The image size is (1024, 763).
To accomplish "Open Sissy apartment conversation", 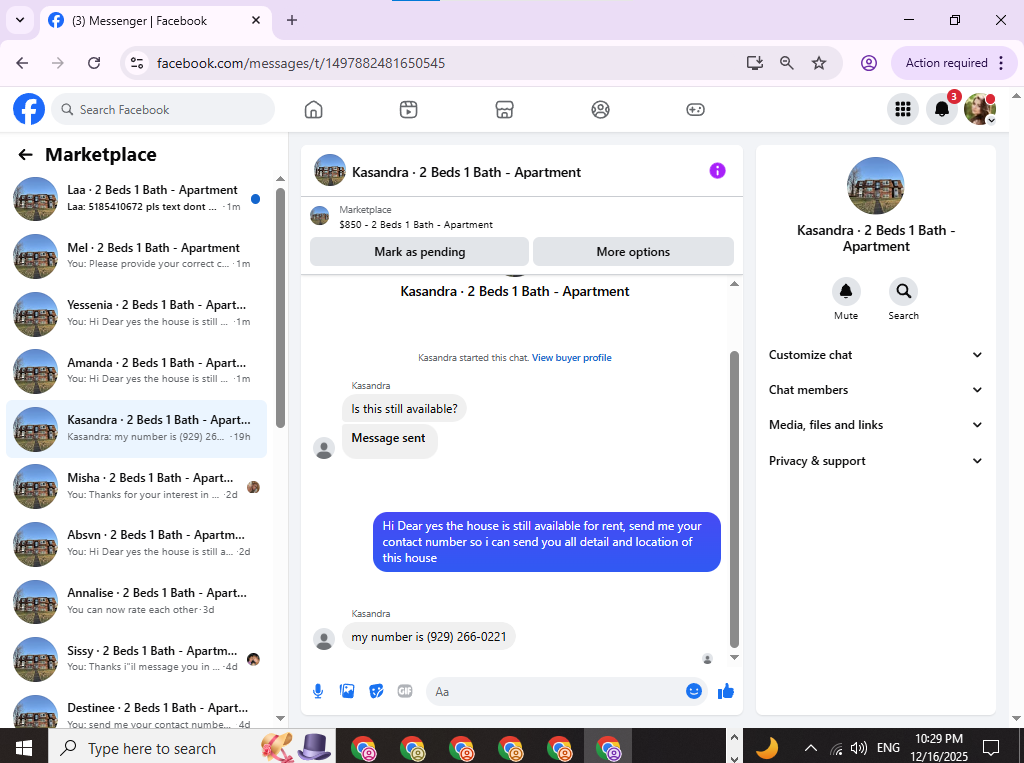I will pyautogui.click(x=136, y=658).
